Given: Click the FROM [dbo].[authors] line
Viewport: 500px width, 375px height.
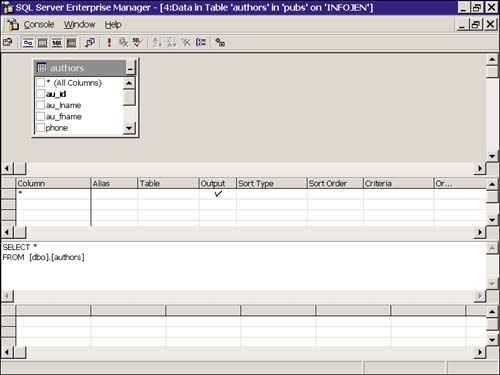Looking at the screenshot, I should coord(43,257).
